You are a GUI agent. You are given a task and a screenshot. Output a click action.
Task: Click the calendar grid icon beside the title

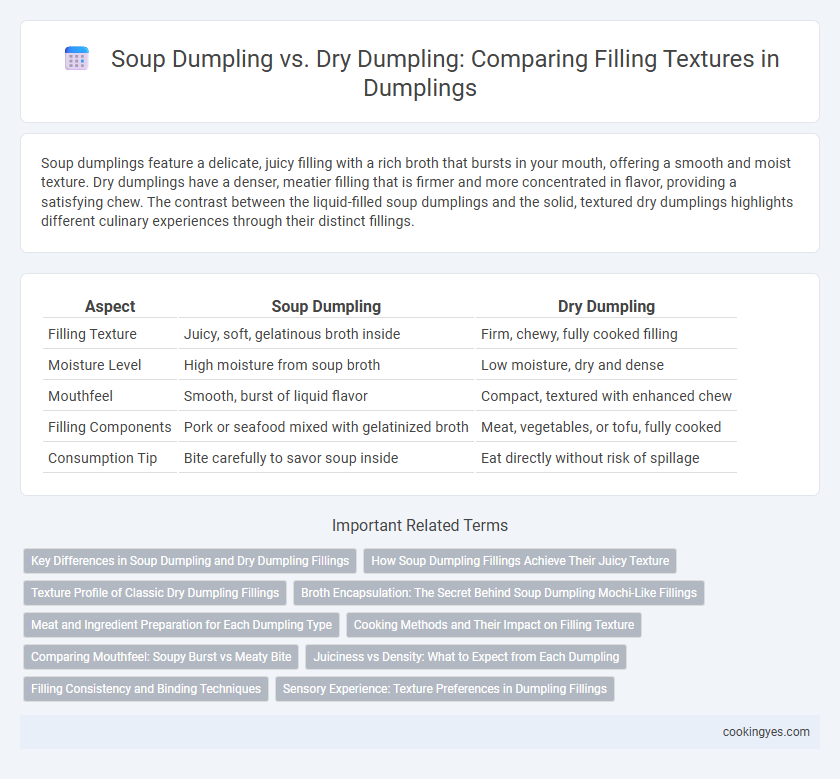pyautogui.click(x=76, y=58)
